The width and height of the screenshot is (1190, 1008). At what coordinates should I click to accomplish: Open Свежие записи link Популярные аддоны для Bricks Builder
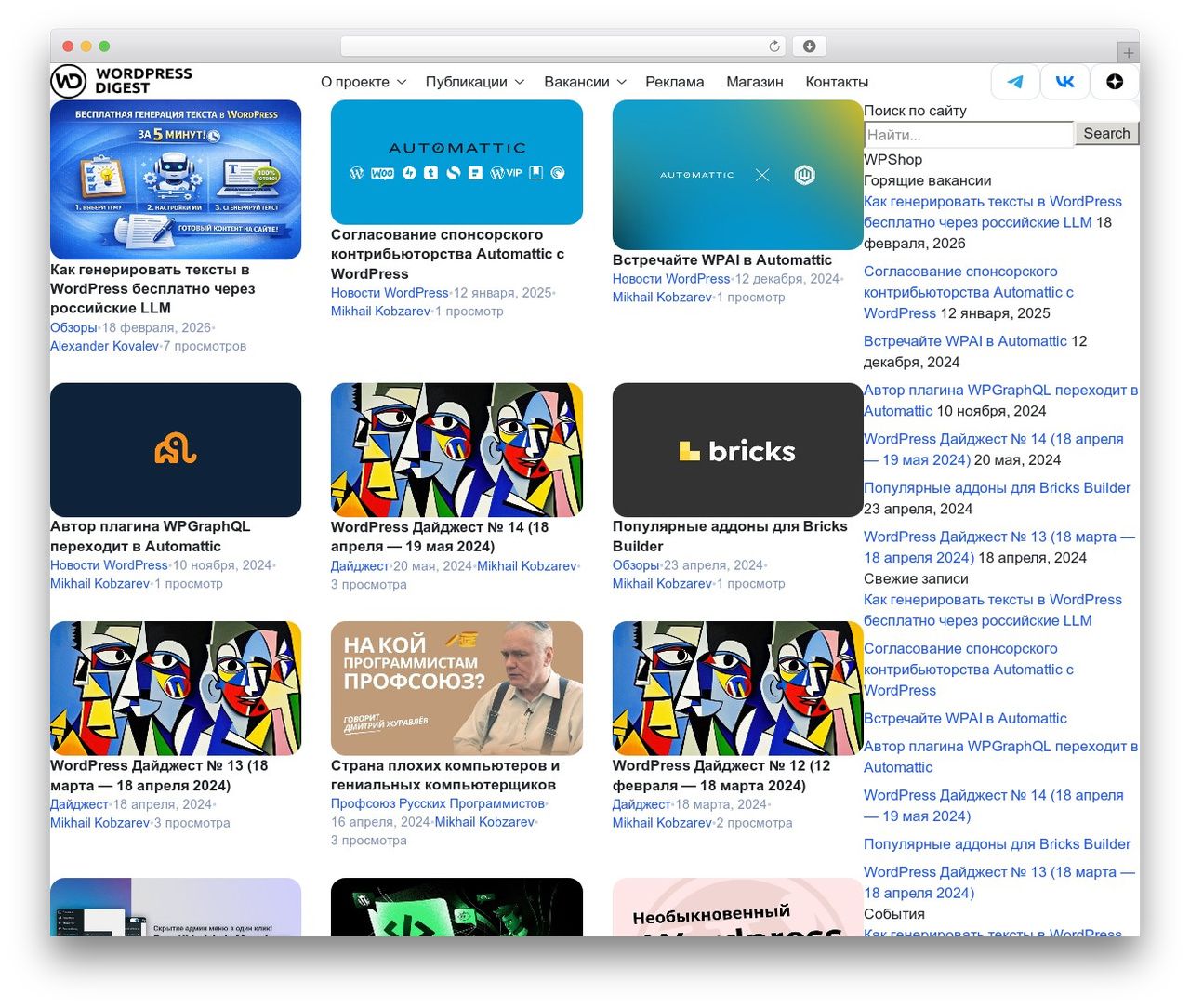997,844
